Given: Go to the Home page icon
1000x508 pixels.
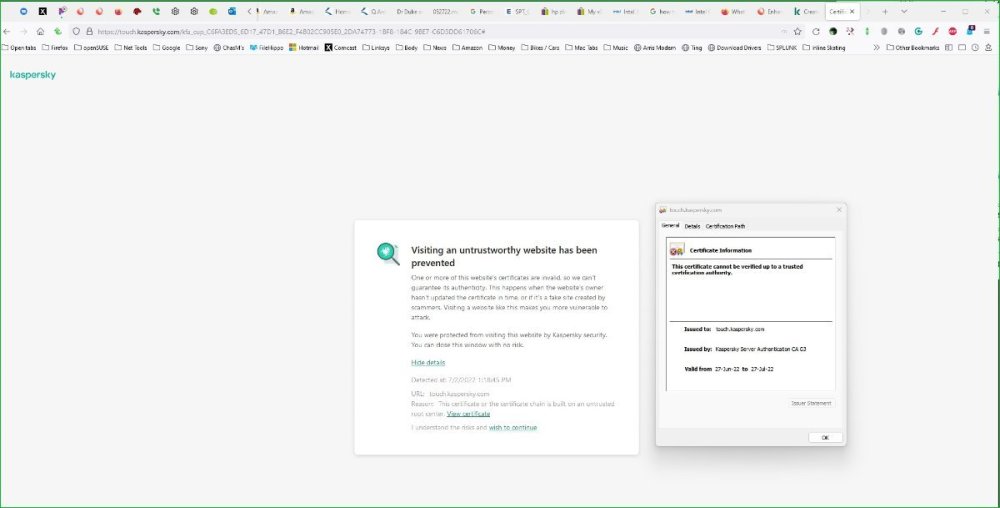Looking at the screenshot, I should tap(40, 31).
